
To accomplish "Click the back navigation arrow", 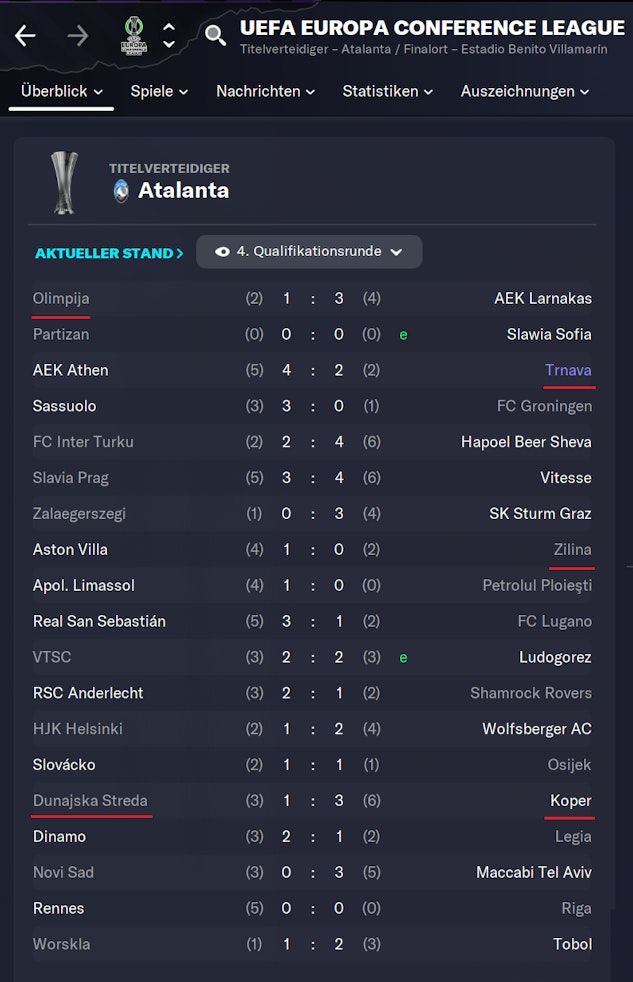I will pos(25,37).
